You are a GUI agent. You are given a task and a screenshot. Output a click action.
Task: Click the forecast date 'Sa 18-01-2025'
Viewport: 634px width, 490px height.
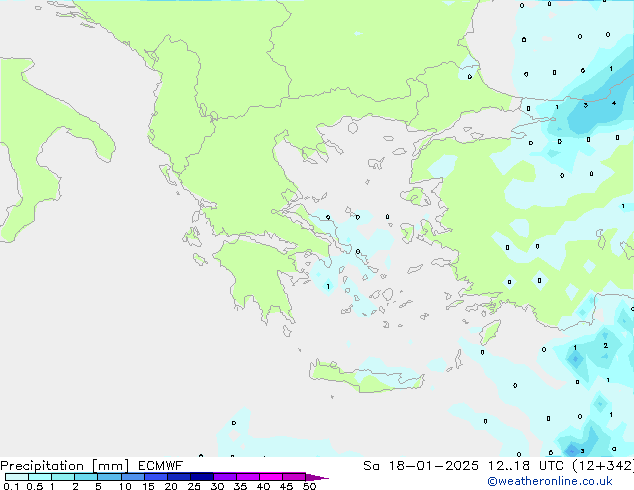[x=421, y=466]
